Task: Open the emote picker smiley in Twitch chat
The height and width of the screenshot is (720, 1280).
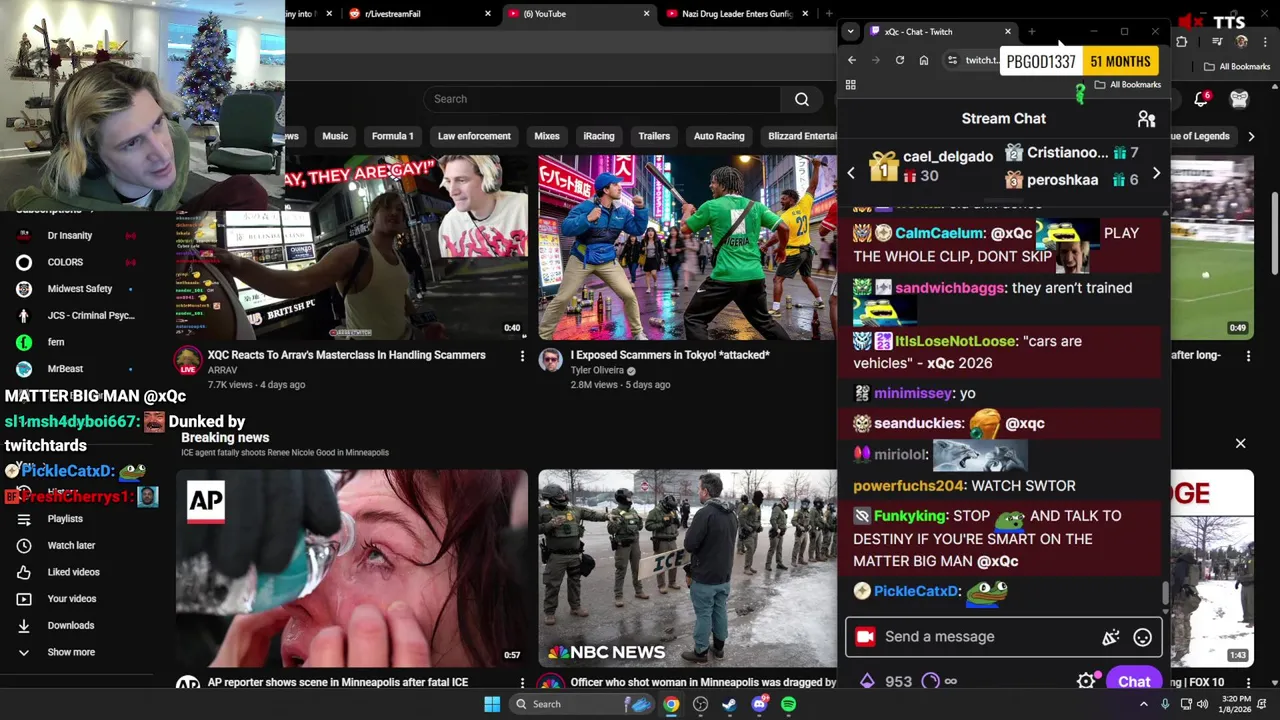Action: point(1142,637)
